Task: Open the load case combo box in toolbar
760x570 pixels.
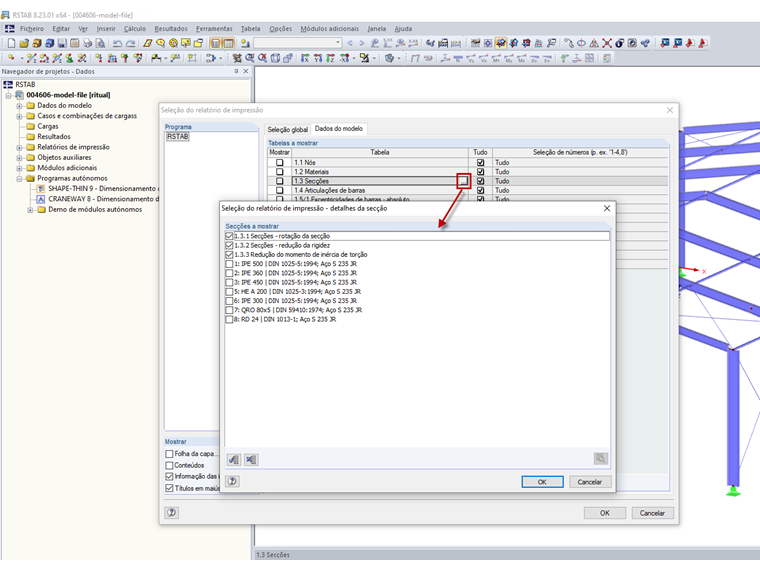Action: [x=298, y=43]
